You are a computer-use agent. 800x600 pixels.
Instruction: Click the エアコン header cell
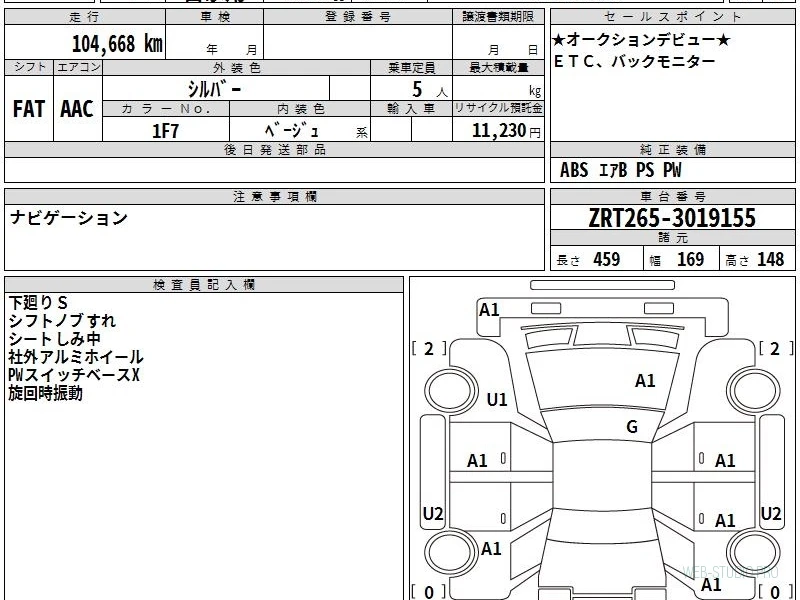(x=78, y=67)
